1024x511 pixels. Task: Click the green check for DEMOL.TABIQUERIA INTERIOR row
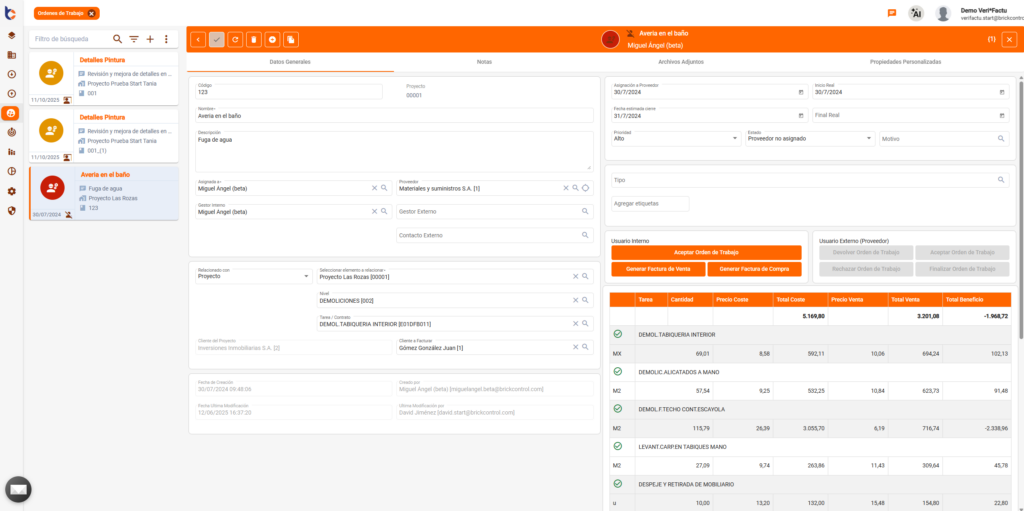pyautogui.click(x=617, y=334)
